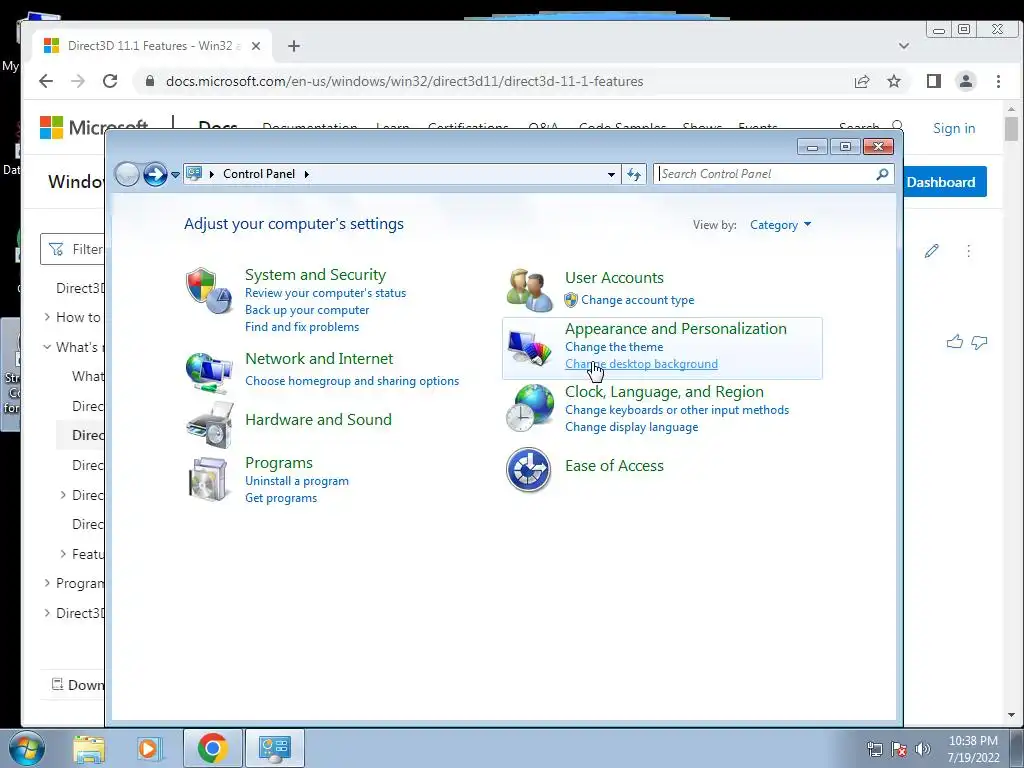This screenshot has height=768, width=1024.
Task: Open Windows Media Player from taskbar
Action: click(x=148, y=748)
